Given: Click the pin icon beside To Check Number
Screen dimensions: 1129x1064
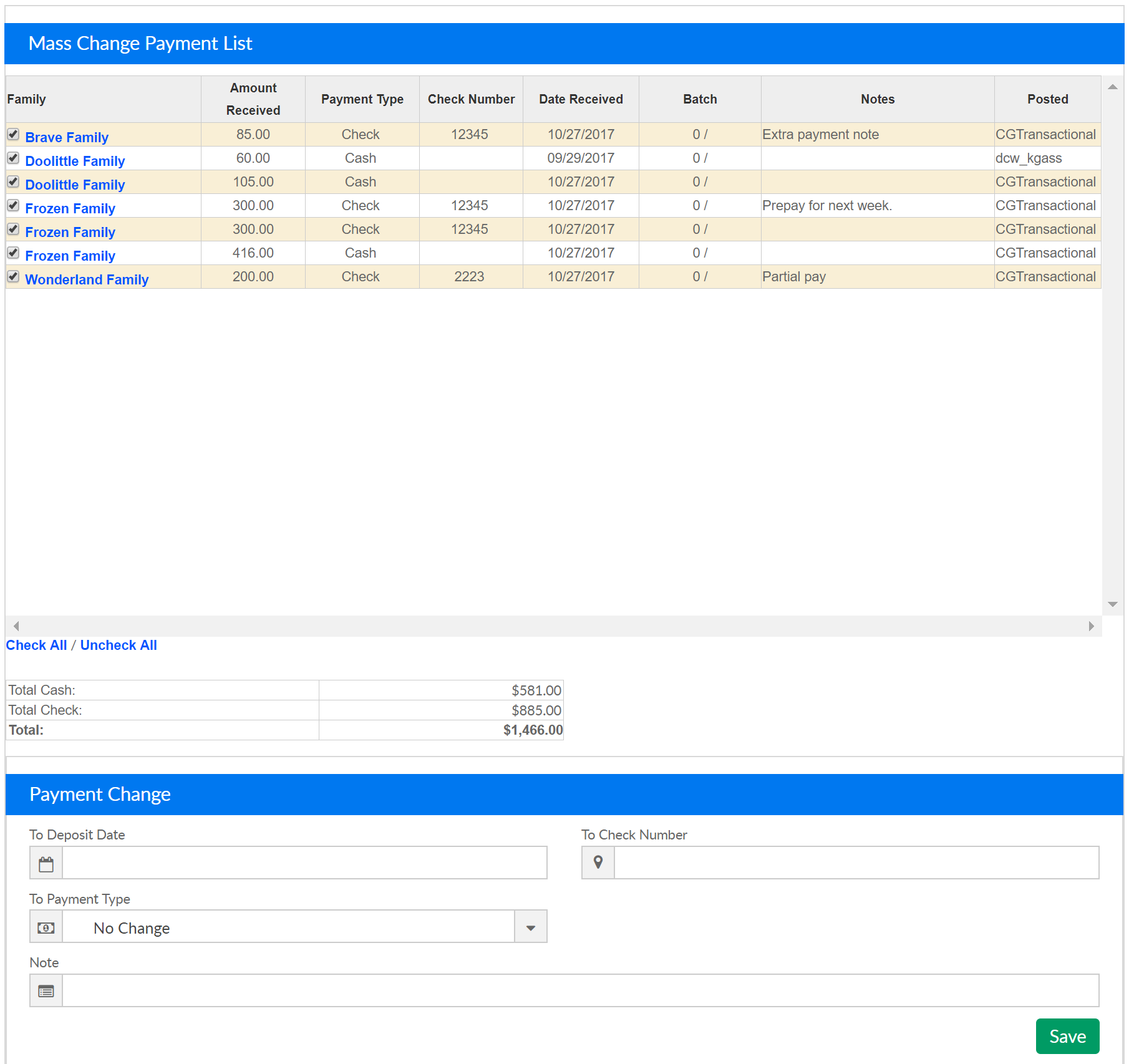Looking at the screenshot, I should pyautogui.click(x=598, y=863).
